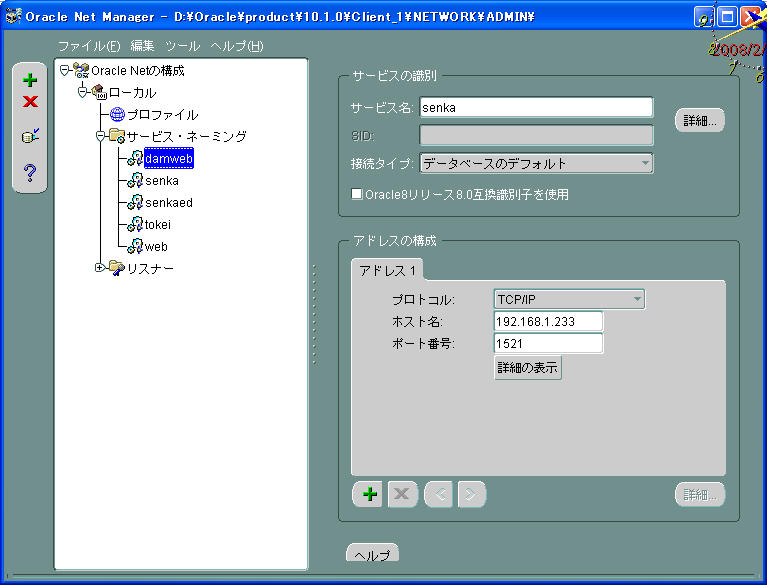Click the ヘルプ button at bottom
The width and height of the screenshot is (767, 585).
tap(372, 554)
